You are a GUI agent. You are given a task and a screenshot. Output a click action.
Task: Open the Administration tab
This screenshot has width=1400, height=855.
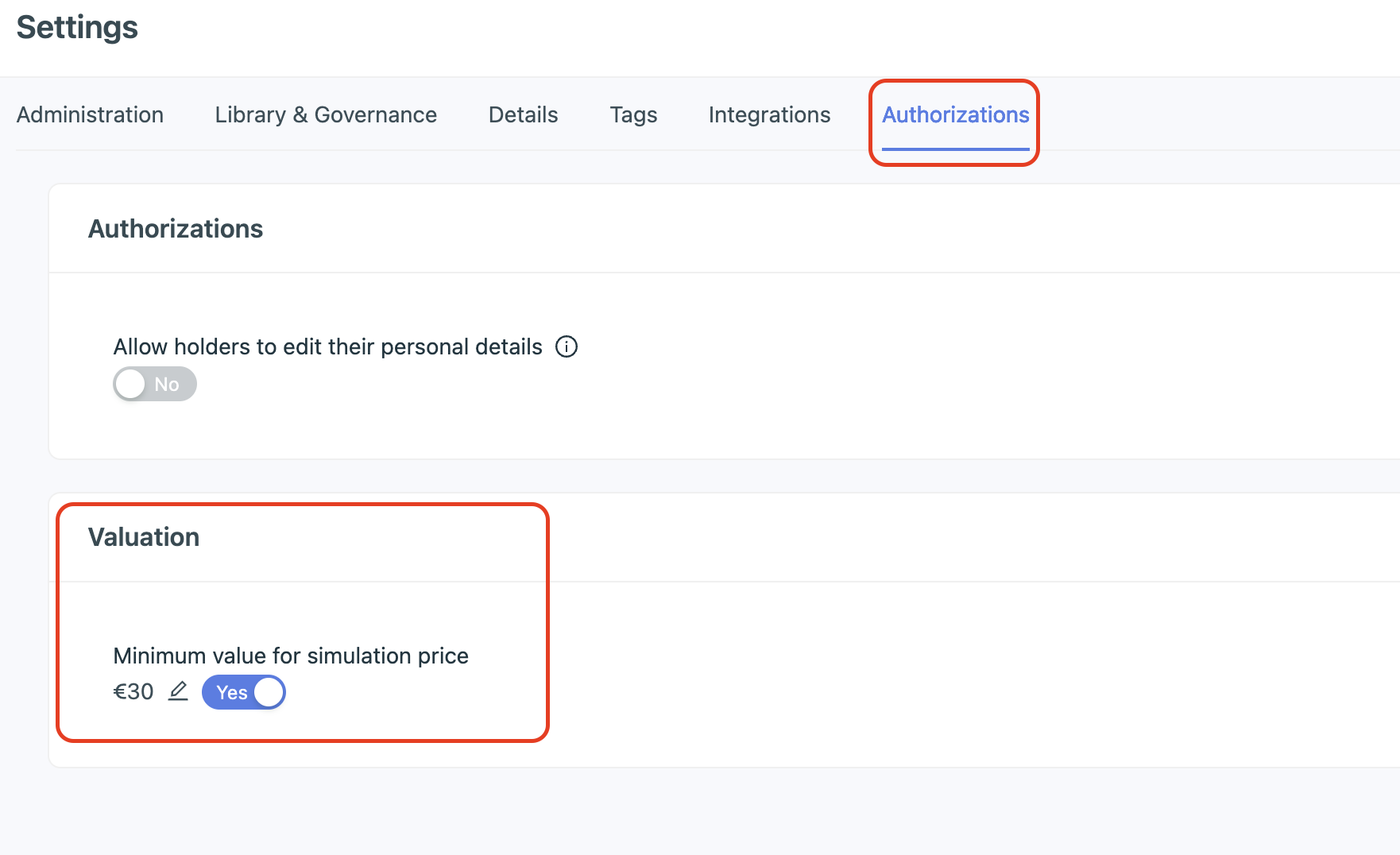pyautogui.click(x=90, y=115)
